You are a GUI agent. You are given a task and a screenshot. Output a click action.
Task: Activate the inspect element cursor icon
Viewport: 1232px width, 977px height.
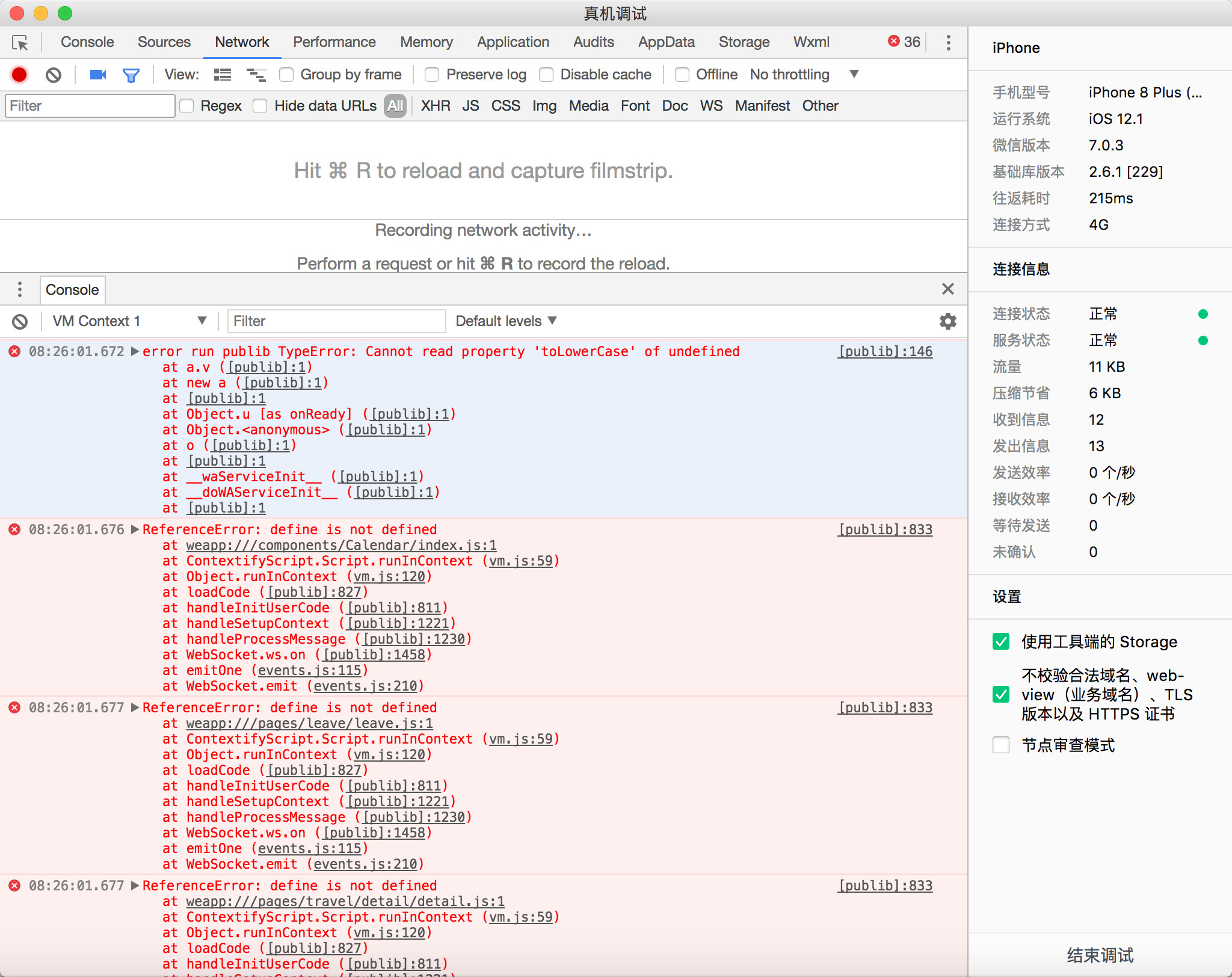[x=20, y=43]
